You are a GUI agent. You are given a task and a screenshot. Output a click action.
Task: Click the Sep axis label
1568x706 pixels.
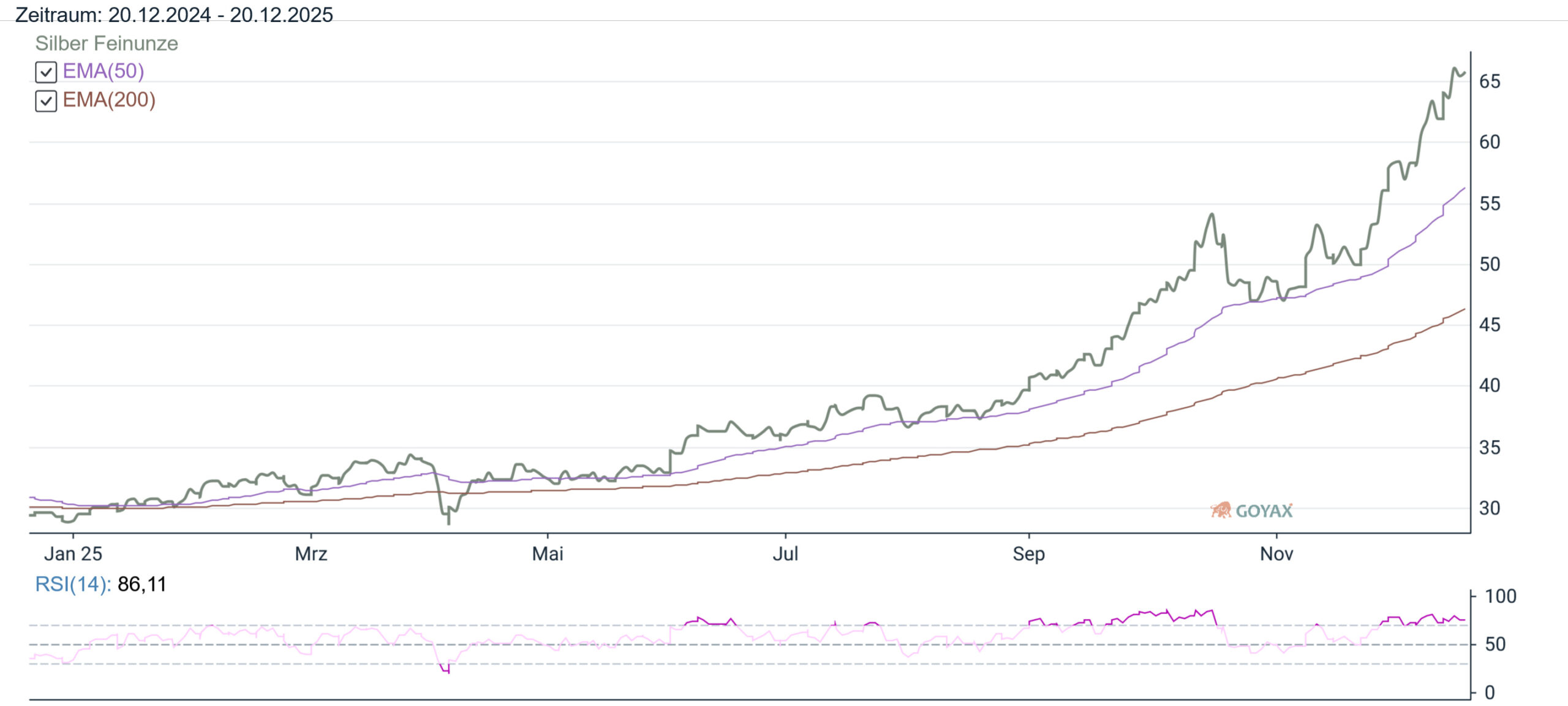[1028, 554]
